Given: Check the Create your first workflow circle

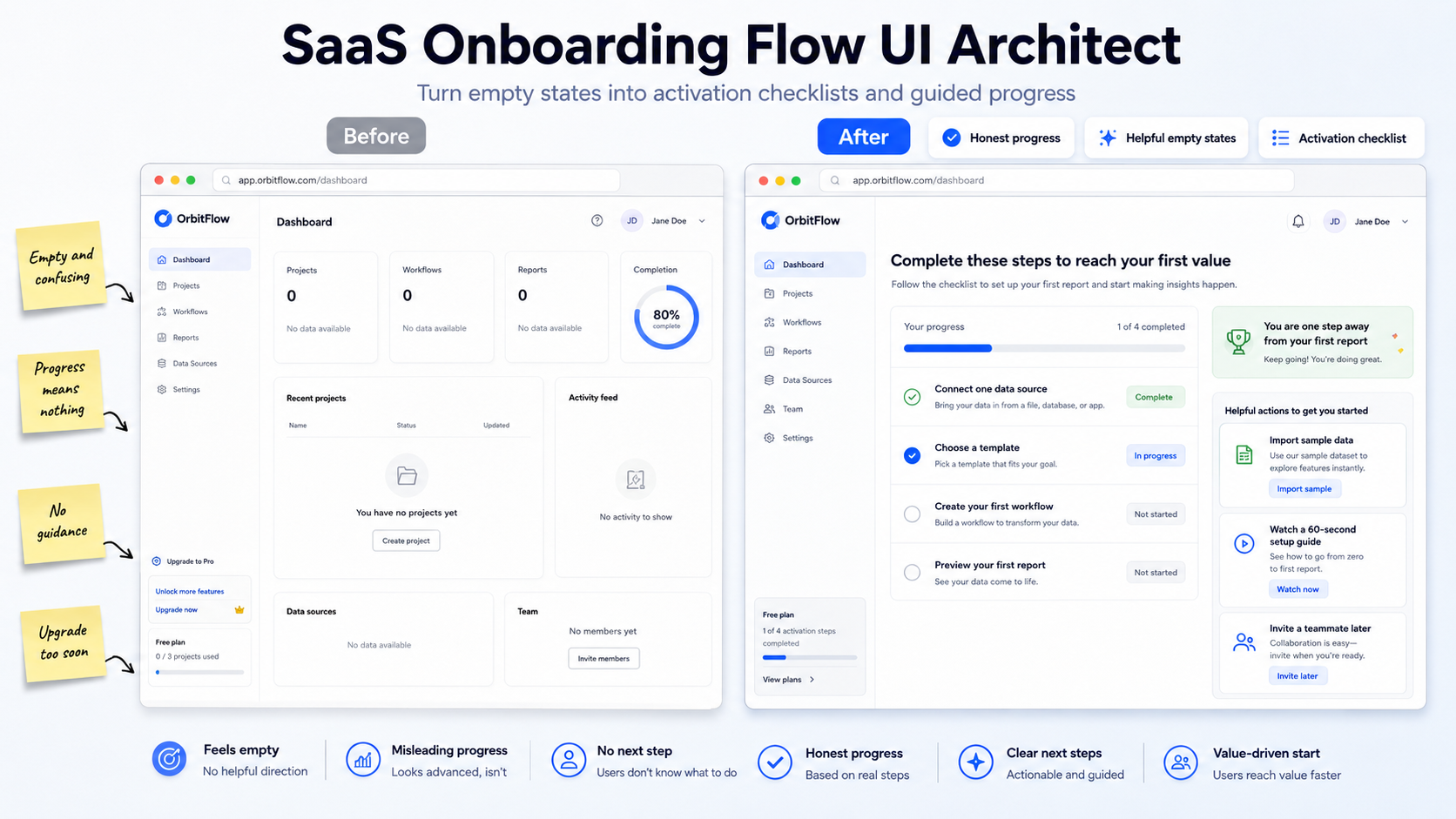Looking at the screenshot, I should coord(912,514).
